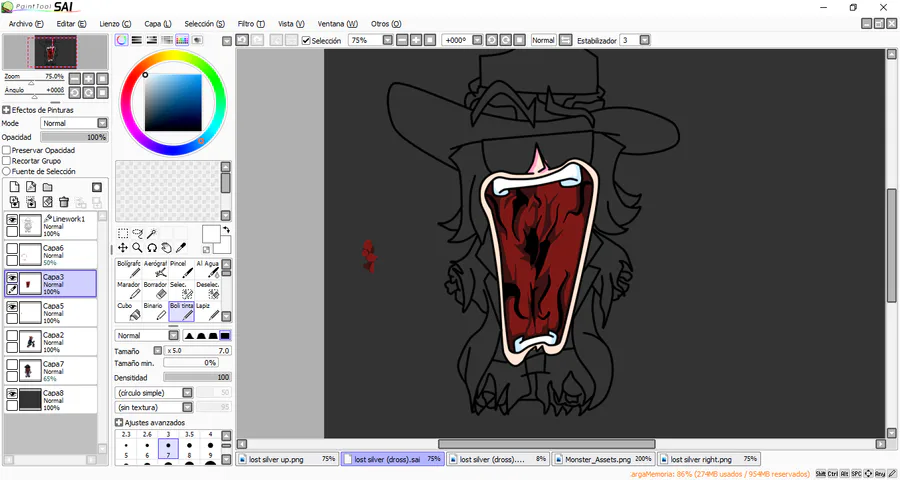Enable Preservar Opacidad
Image resolution: width=900 pixels, height=480 pixels.
(6, 150)
